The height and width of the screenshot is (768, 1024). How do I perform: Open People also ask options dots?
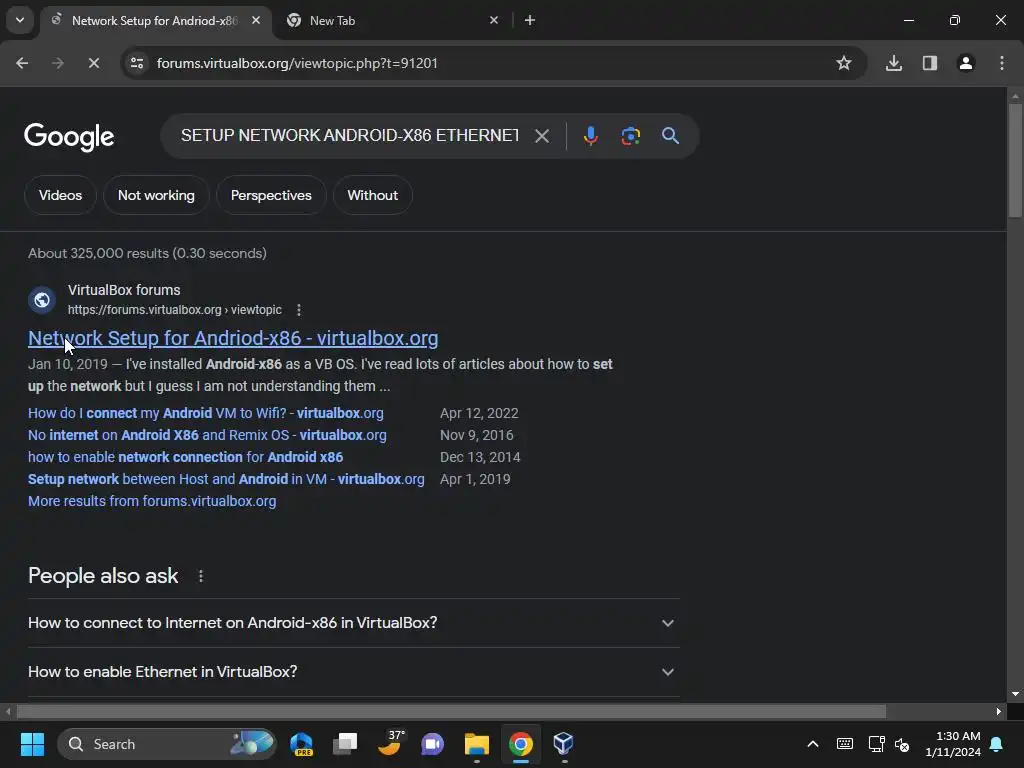200,576
